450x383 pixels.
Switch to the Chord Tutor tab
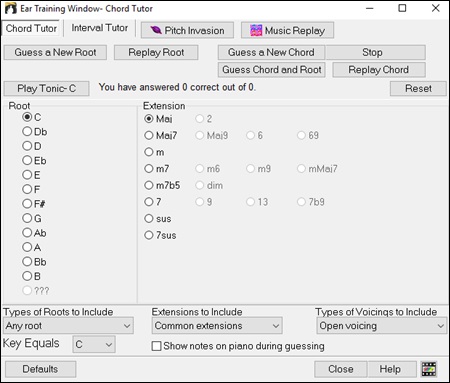(31, 28)
